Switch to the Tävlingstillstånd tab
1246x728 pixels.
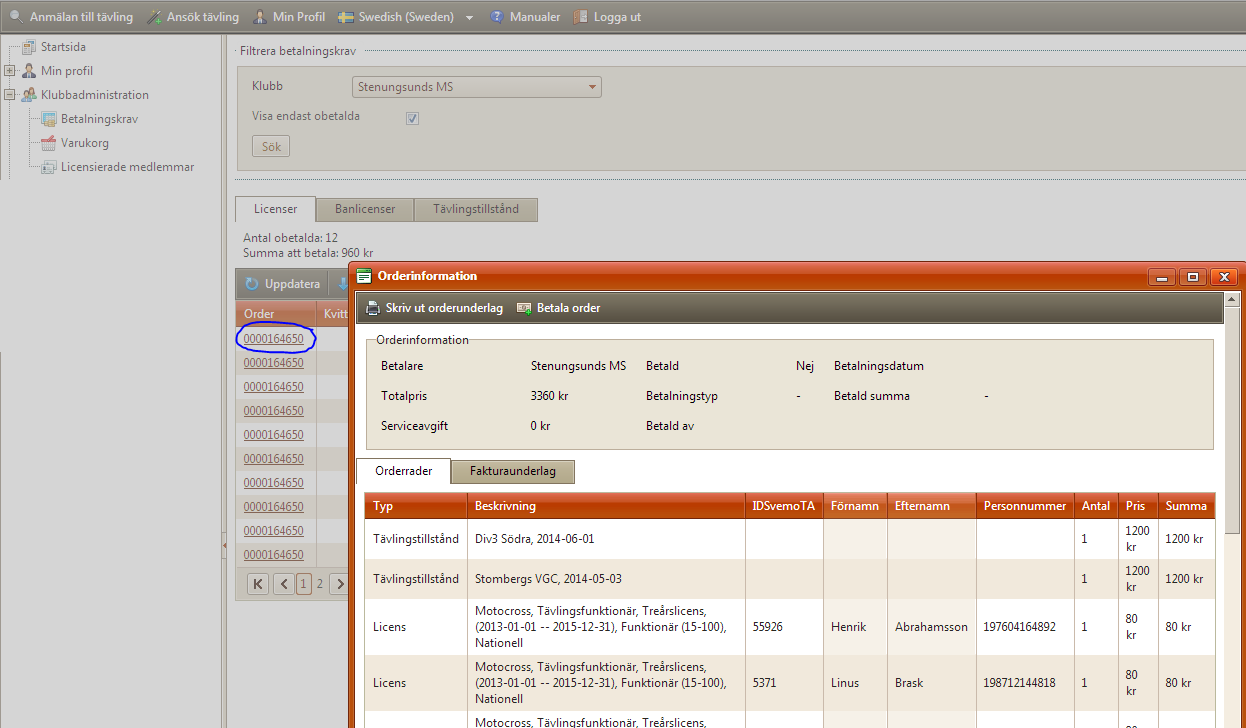476,209
